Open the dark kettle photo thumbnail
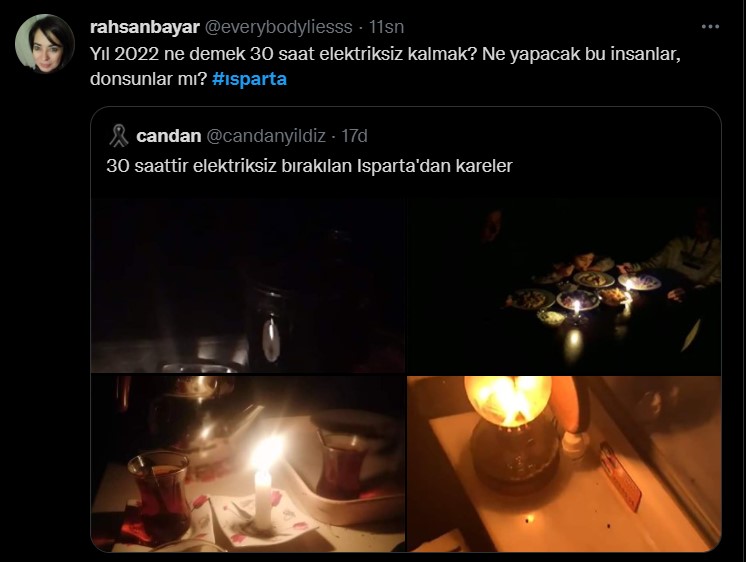746x562 pixels. tap(248, 285)
